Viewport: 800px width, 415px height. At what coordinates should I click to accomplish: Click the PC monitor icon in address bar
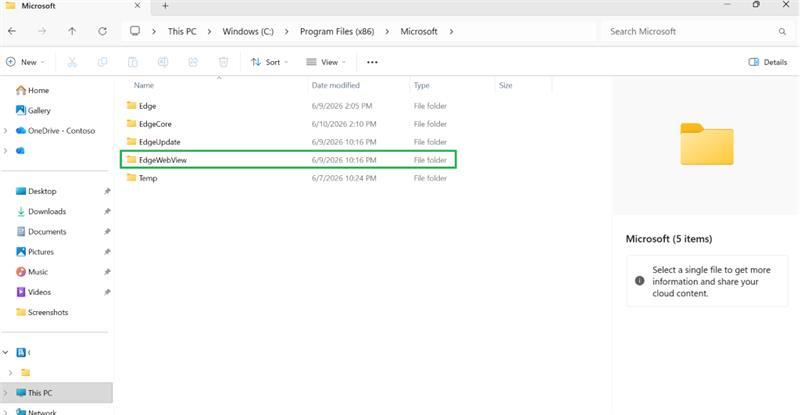pyautogui.click(x=135, y=31)
